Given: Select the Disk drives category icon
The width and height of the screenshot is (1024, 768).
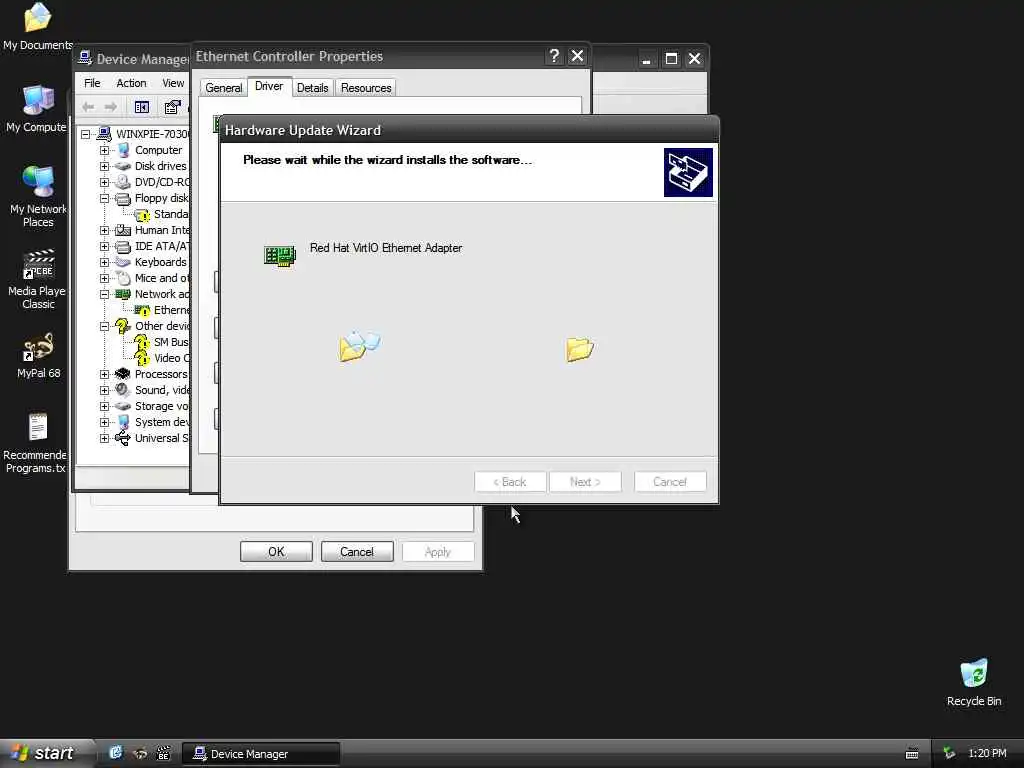Looking at the screenshot, I should tap(123, 166).
